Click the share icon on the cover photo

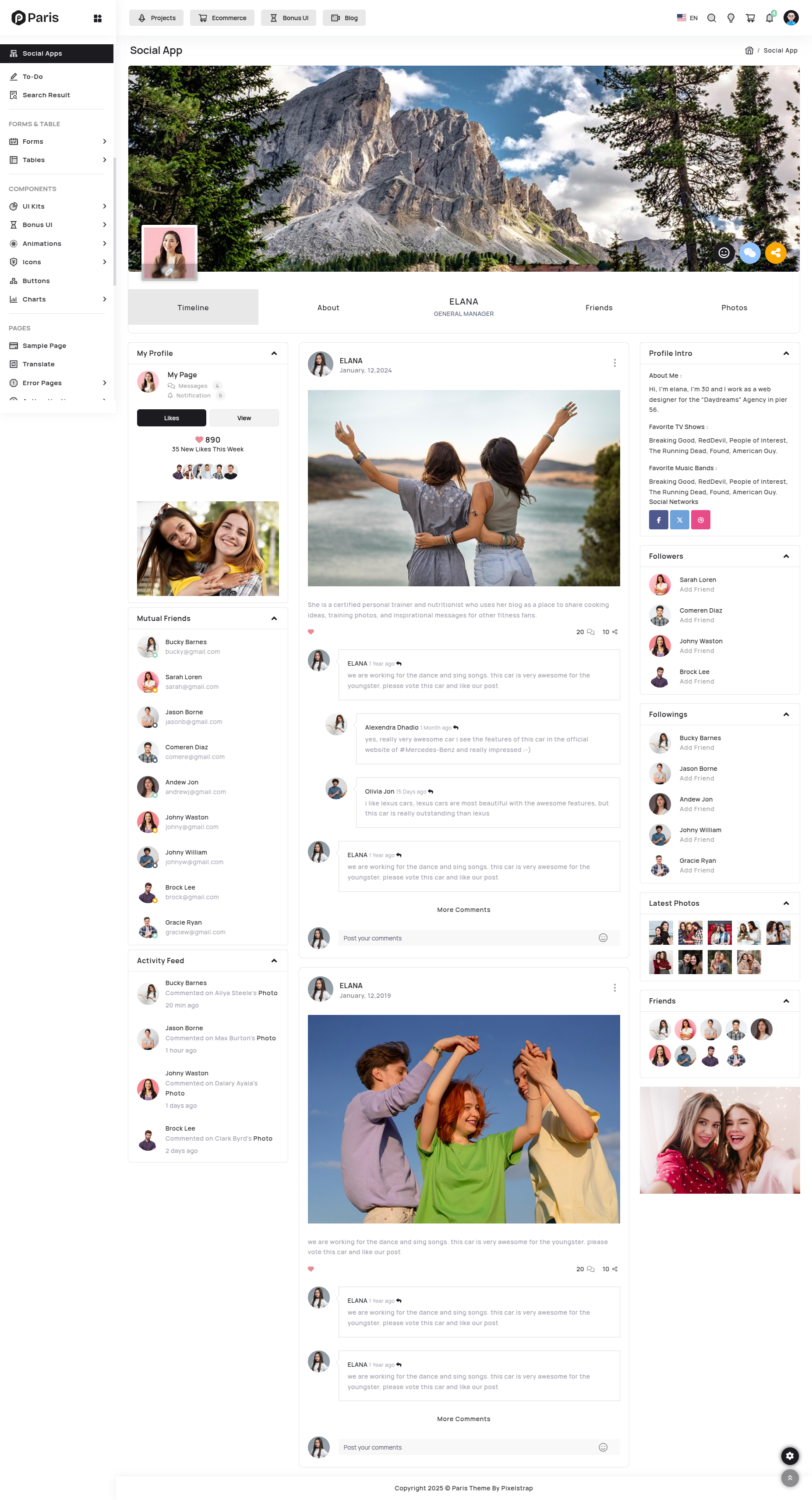pos(775,253)
